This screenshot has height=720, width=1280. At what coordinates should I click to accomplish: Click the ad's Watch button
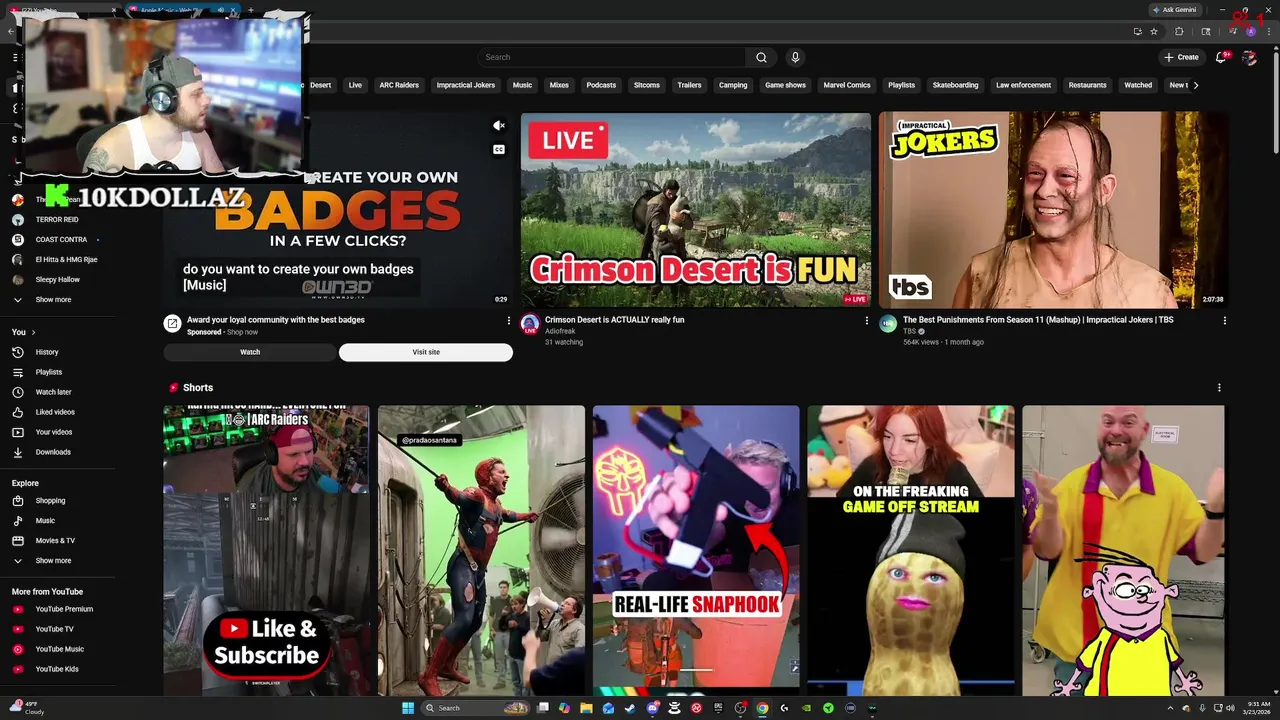coord(250,352)
